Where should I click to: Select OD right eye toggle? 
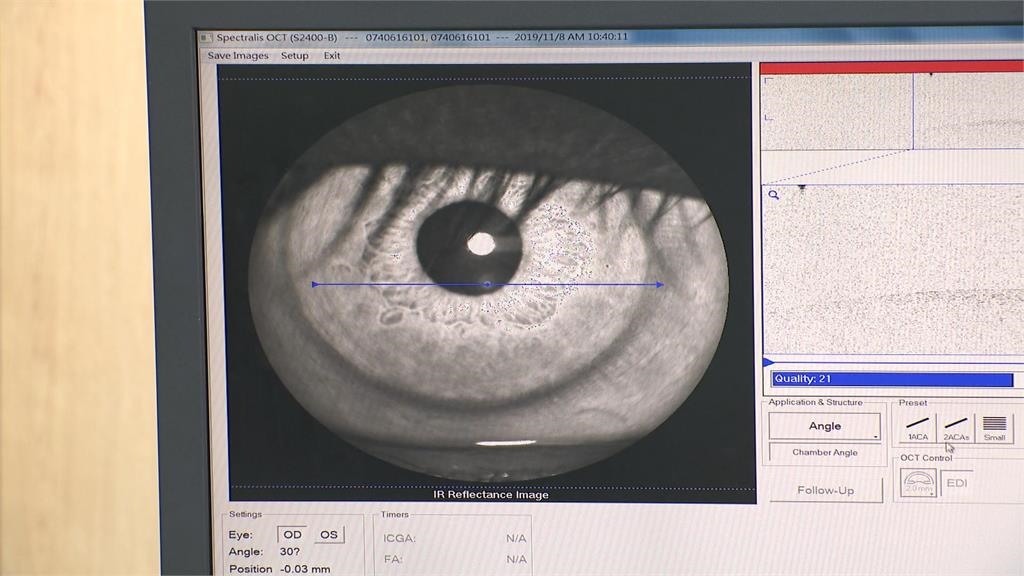(292, 535)
